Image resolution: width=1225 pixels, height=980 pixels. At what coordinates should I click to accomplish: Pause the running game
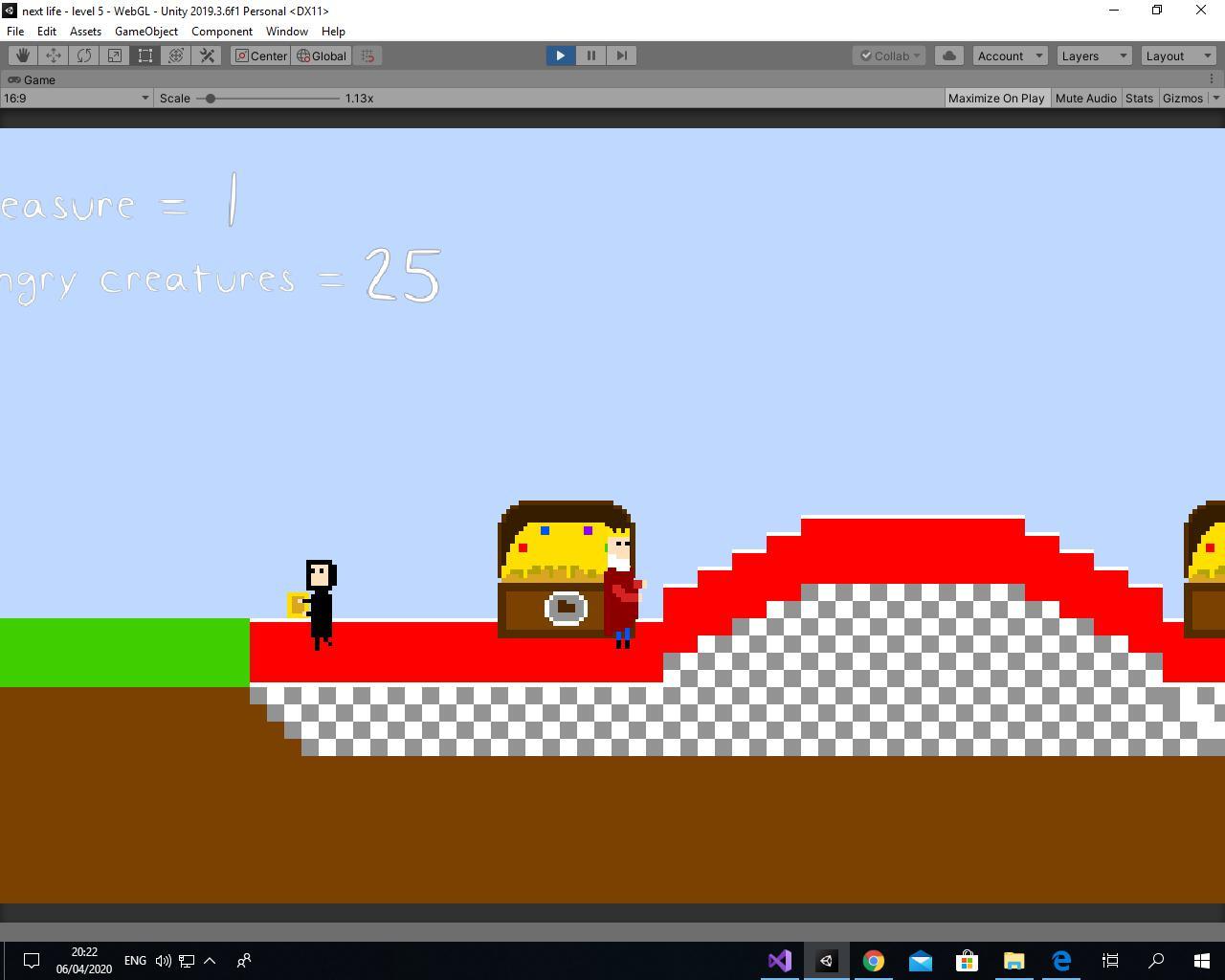tap(591, 56)
